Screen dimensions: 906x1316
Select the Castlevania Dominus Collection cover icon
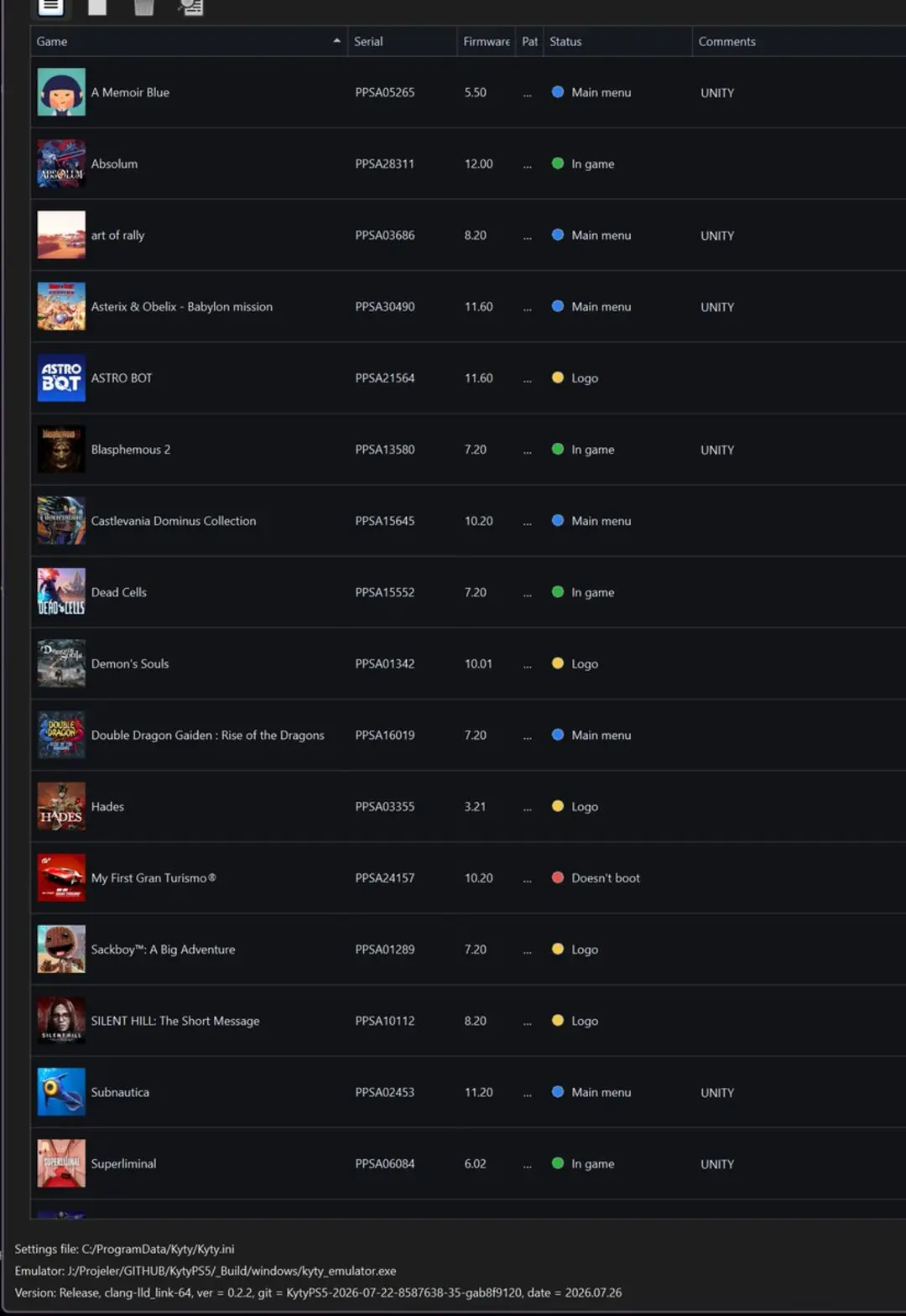(x=61, y=521)
